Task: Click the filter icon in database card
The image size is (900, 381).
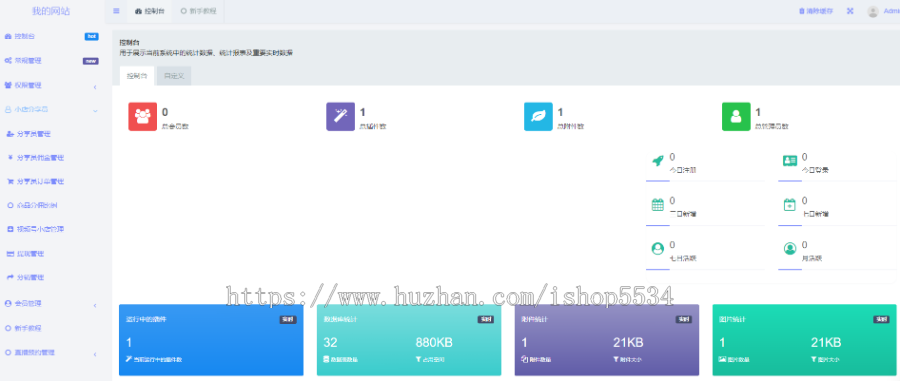Action: pyautogui.click(x=418, y=360)
